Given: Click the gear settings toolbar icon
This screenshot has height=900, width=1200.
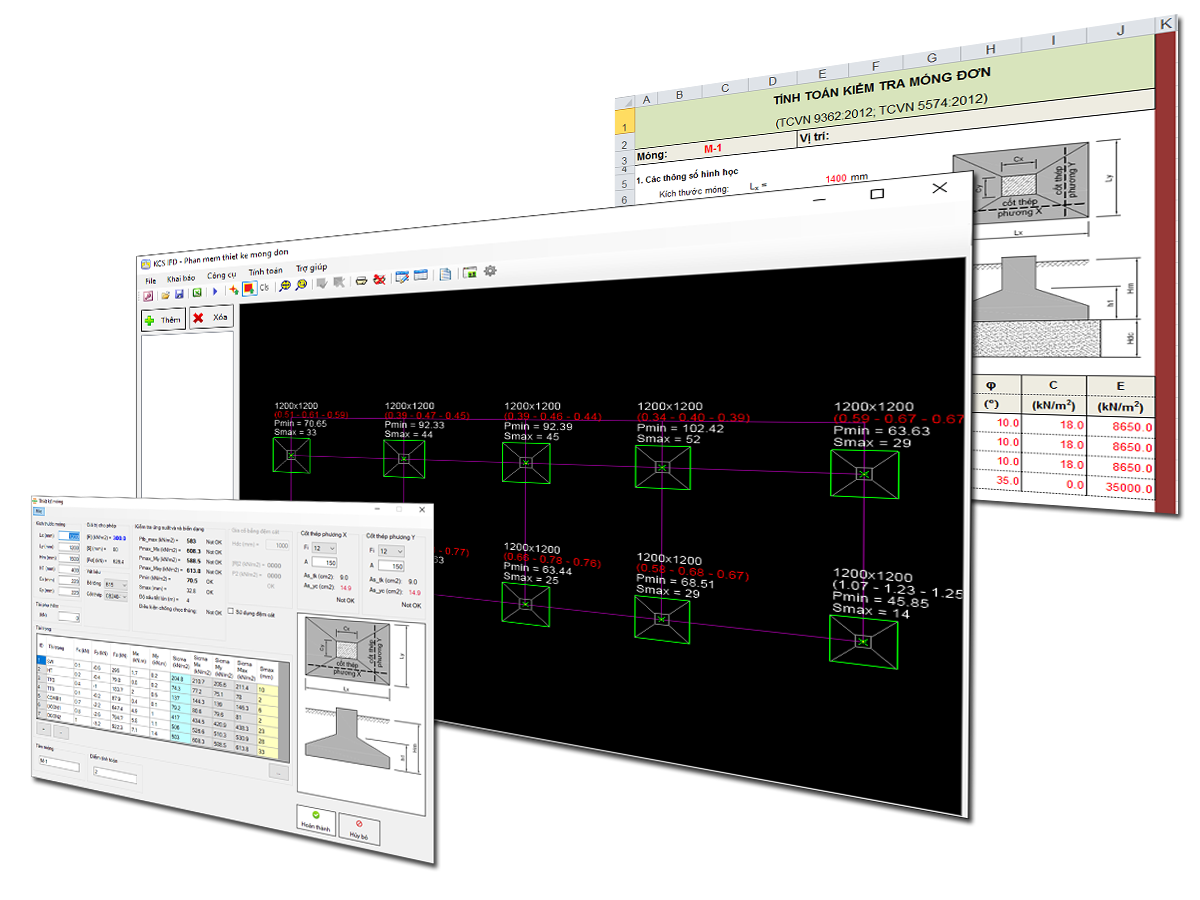Looking at the screenshot, I should (490, 271).
